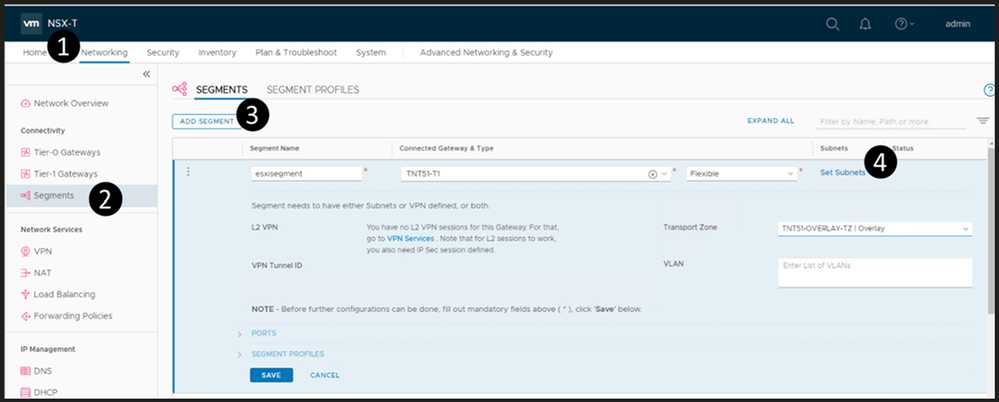Switch to the SEGMENT PROFILES tab
Viewport: 999px width, 402px height.
[313, 90]
